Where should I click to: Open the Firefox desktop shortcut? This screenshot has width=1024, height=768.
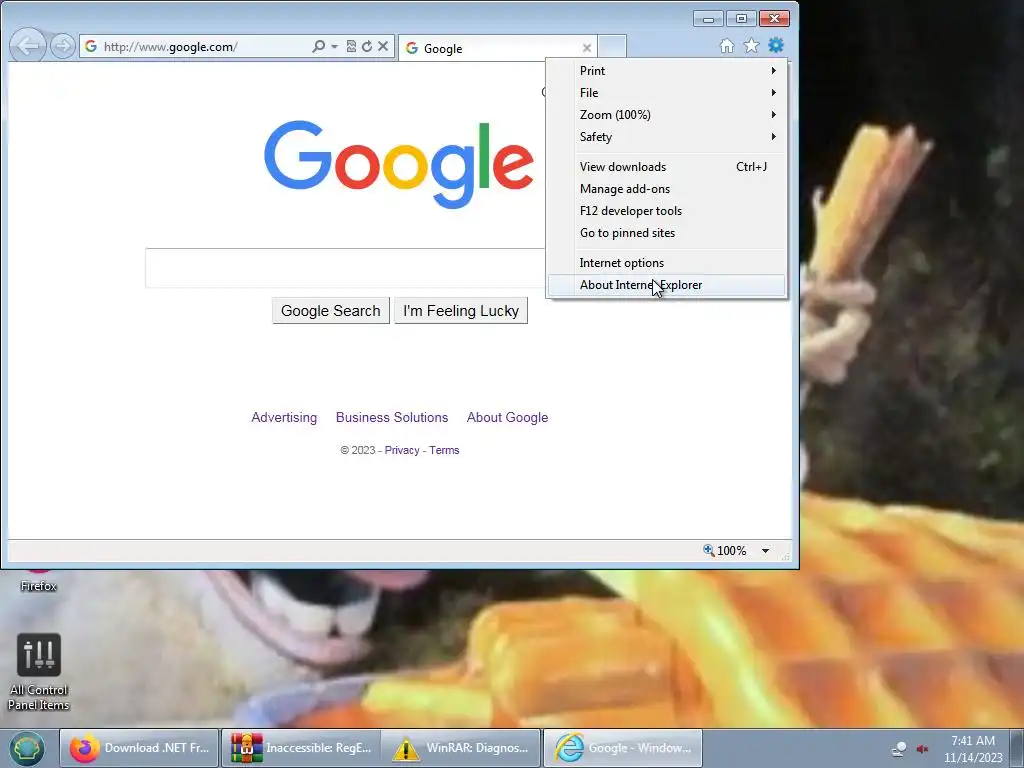(x=39, y=581)
